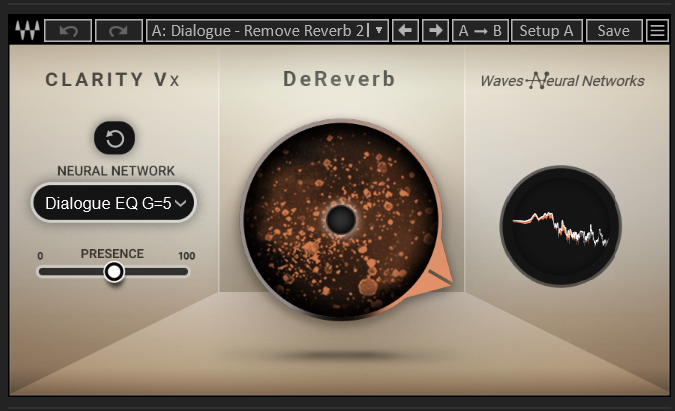Click the main DeReverb amount knob

tap(341, 219)
